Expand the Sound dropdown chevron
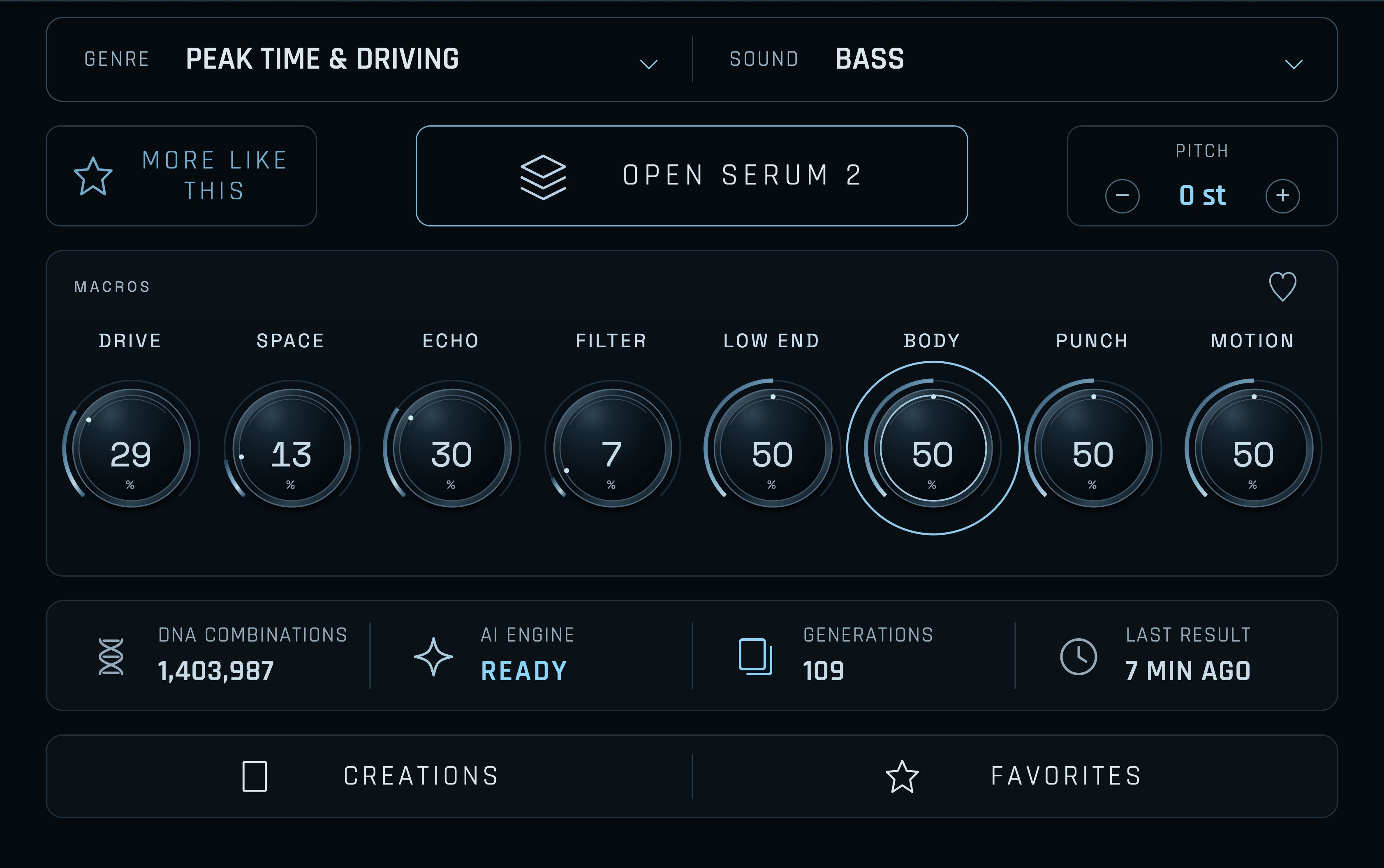Viewport: 1384px width, 868px height. pyautogui.click(x=1293, y=64)
